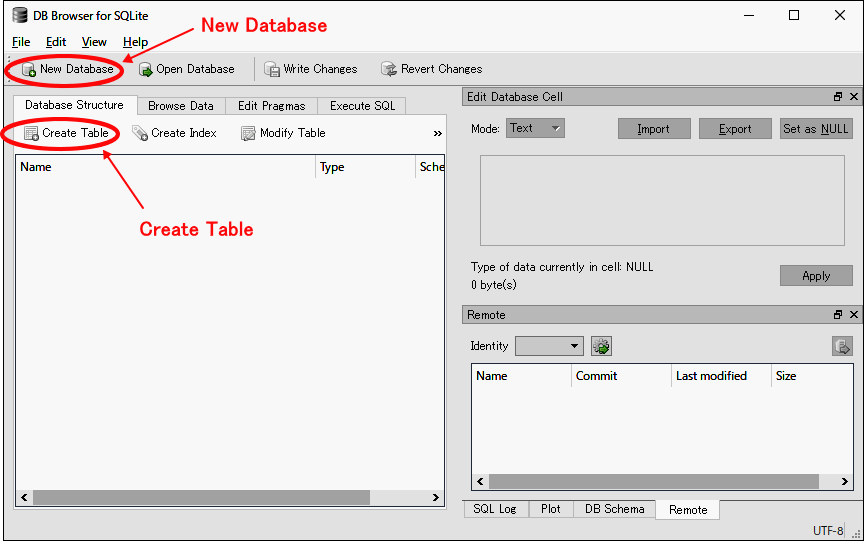Click the Create Index icon
Viewport: 864px width, 541px height.
tap(140, 133)
